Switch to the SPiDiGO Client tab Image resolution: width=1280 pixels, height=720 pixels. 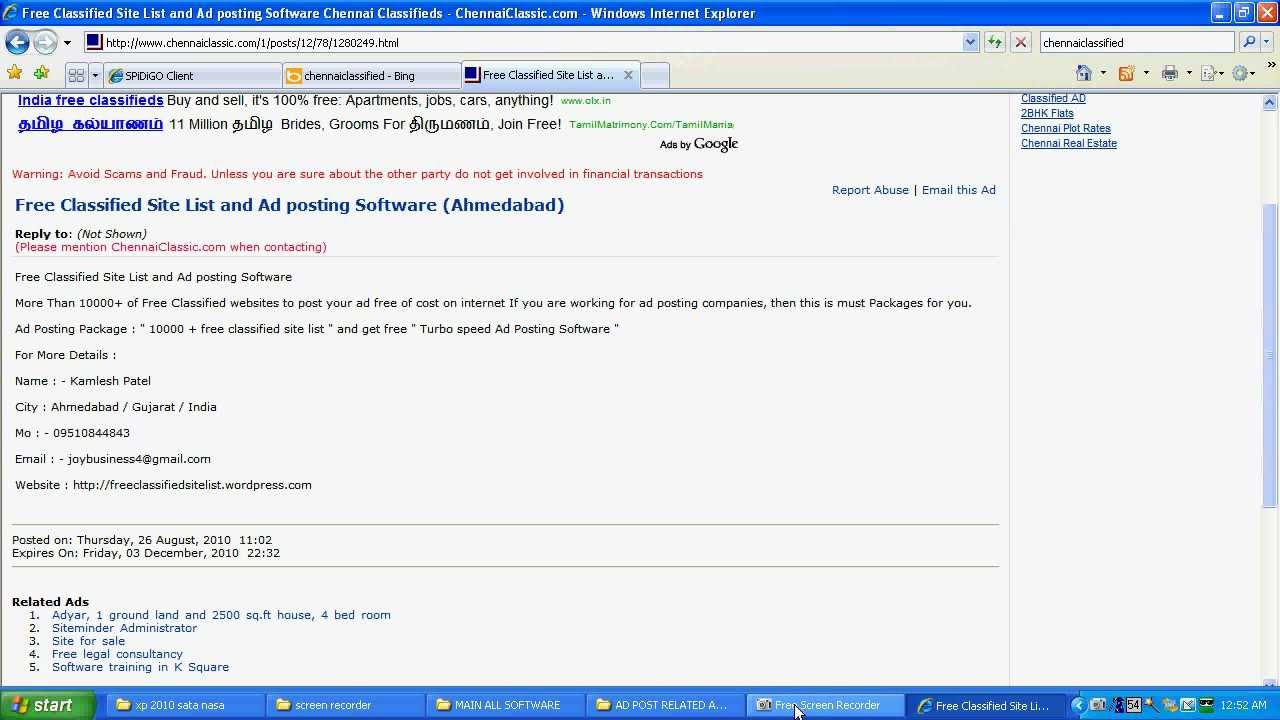coord(192,75)
